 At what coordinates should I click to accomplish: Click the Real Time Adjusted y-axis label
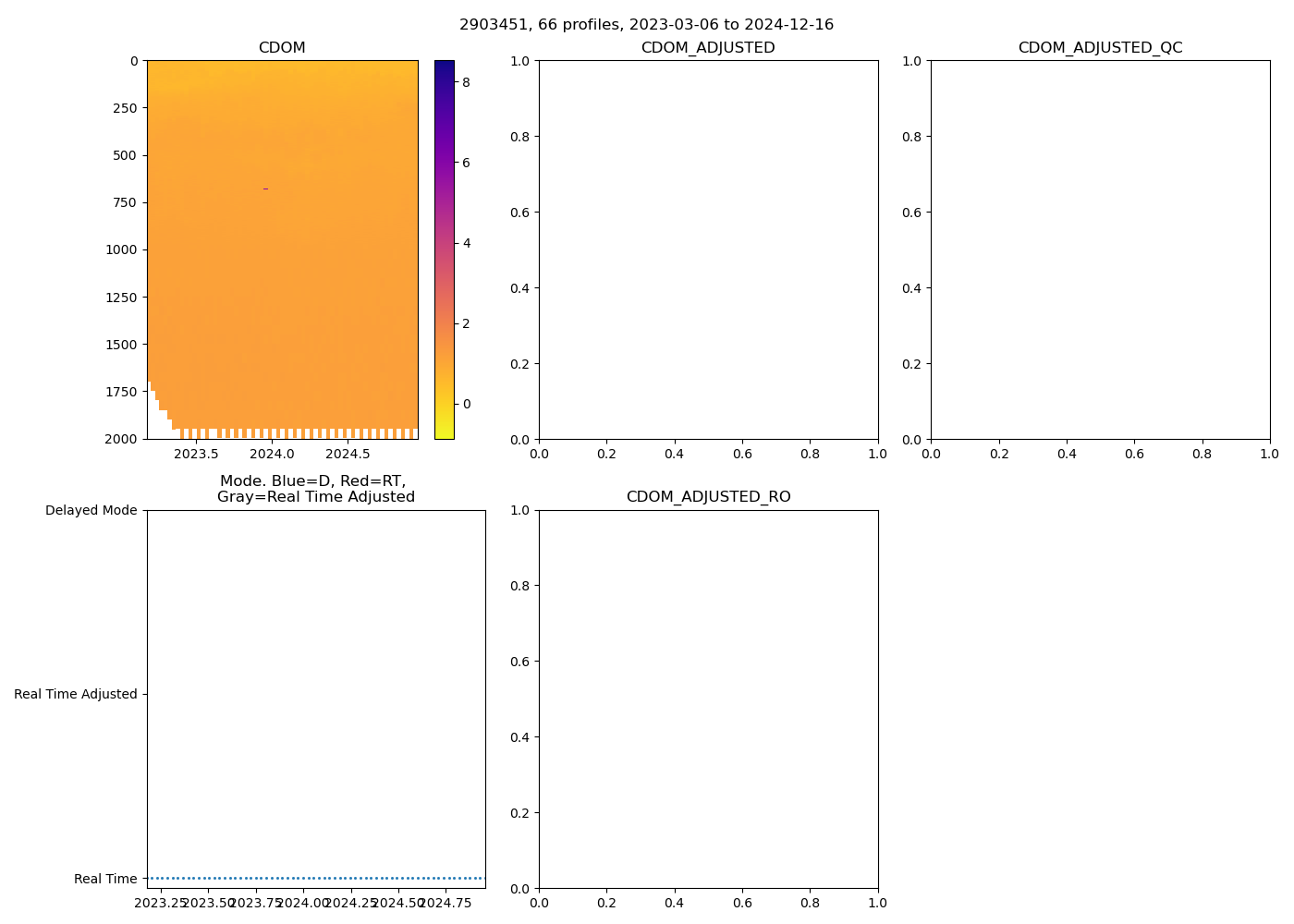[x=75, y=694]
